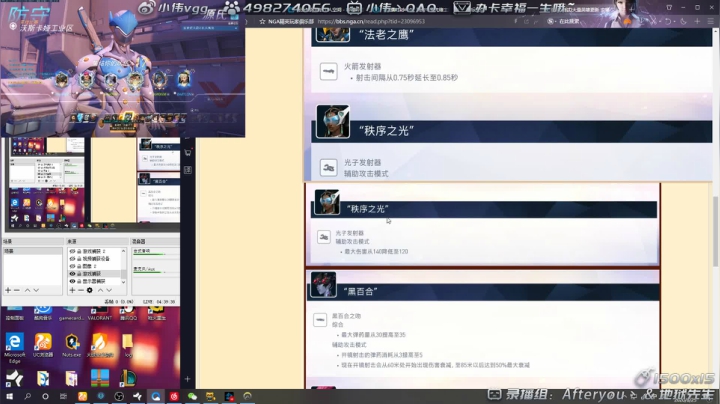720x404 pixels.
Task: Hide the 显示器捕获 source
Action: click(72, 281)
